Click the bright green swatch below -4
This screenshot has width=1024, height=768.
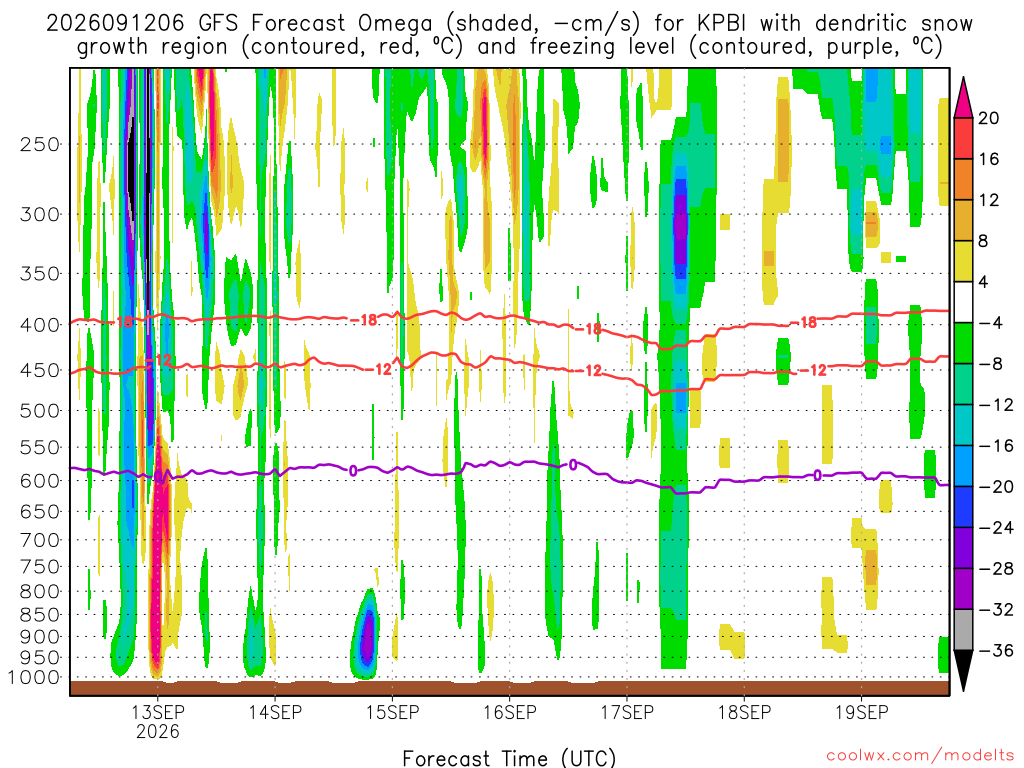963,343
